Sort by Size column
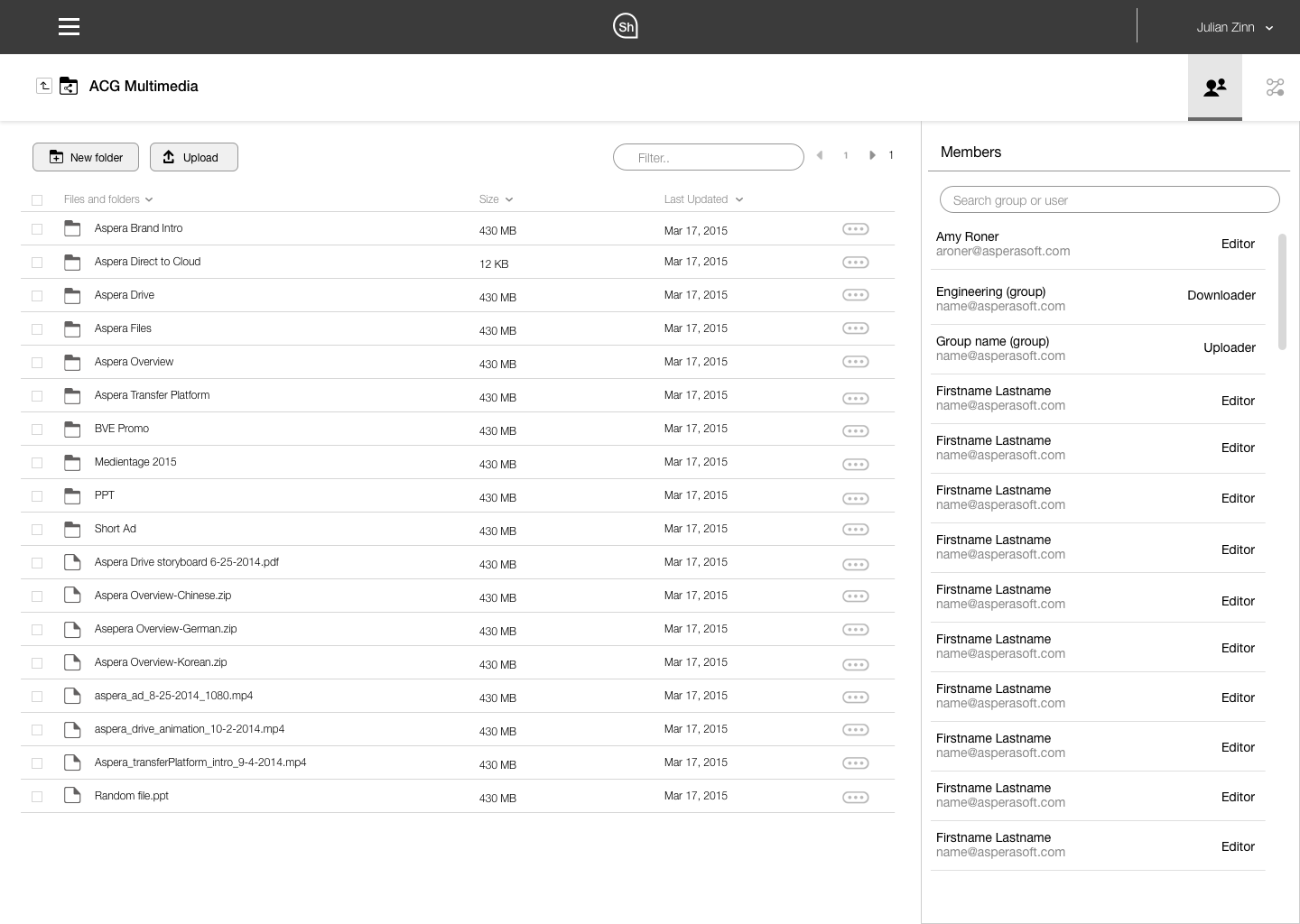Screen dimensions: 1300x924 pyautogui.click(x=496, y=199)
